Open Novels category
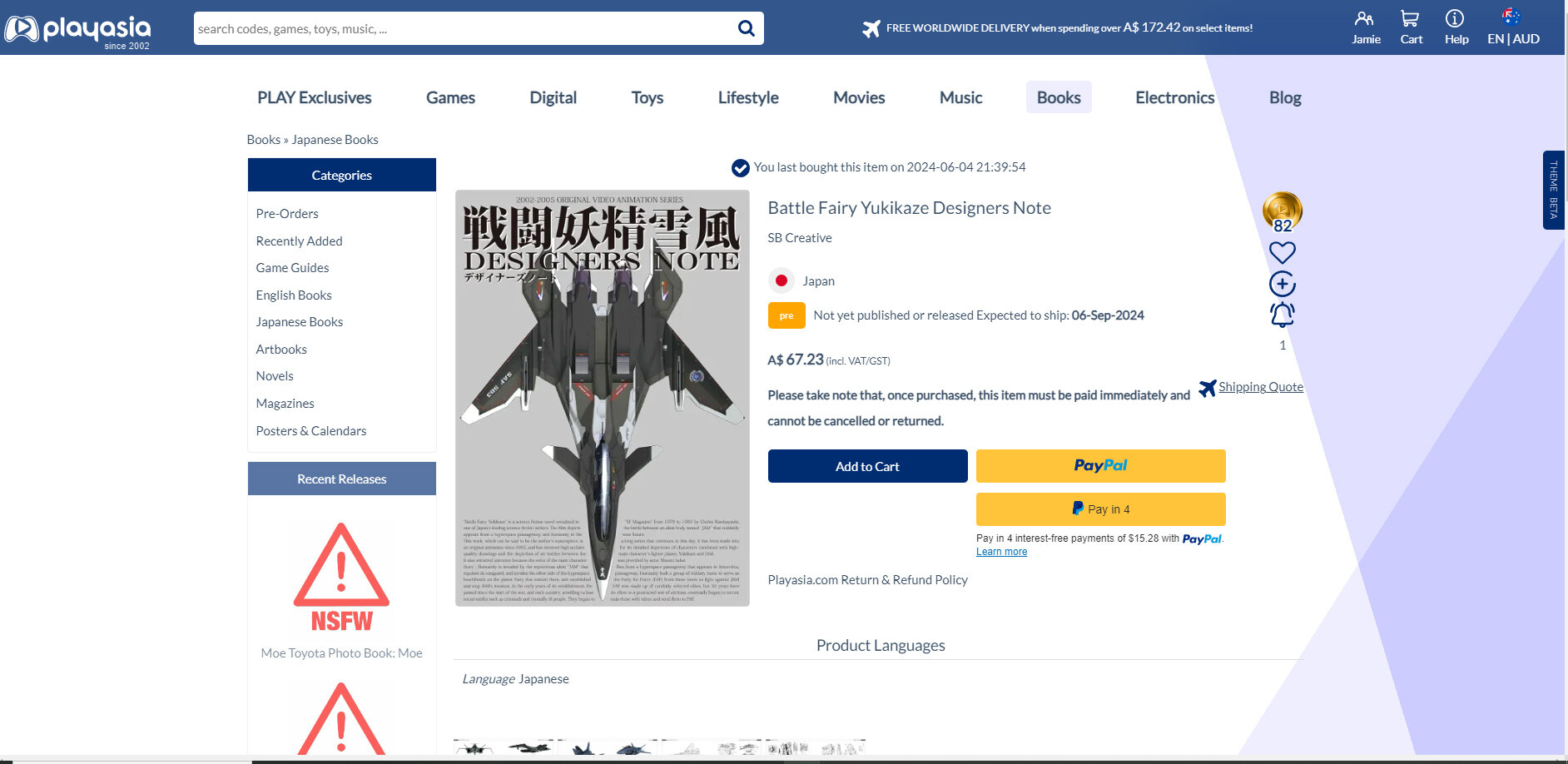Screen dimensions: 1568x764 click(275, 376)
